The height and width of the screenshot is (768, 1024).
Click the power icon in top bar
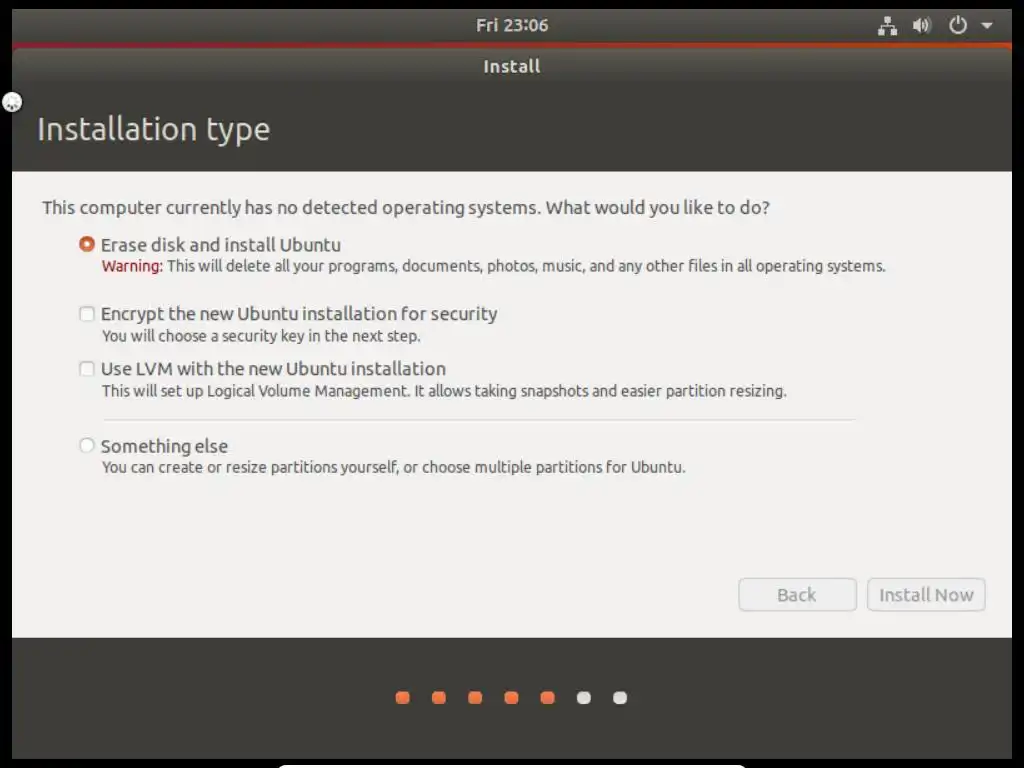click(x=957, y=25)
